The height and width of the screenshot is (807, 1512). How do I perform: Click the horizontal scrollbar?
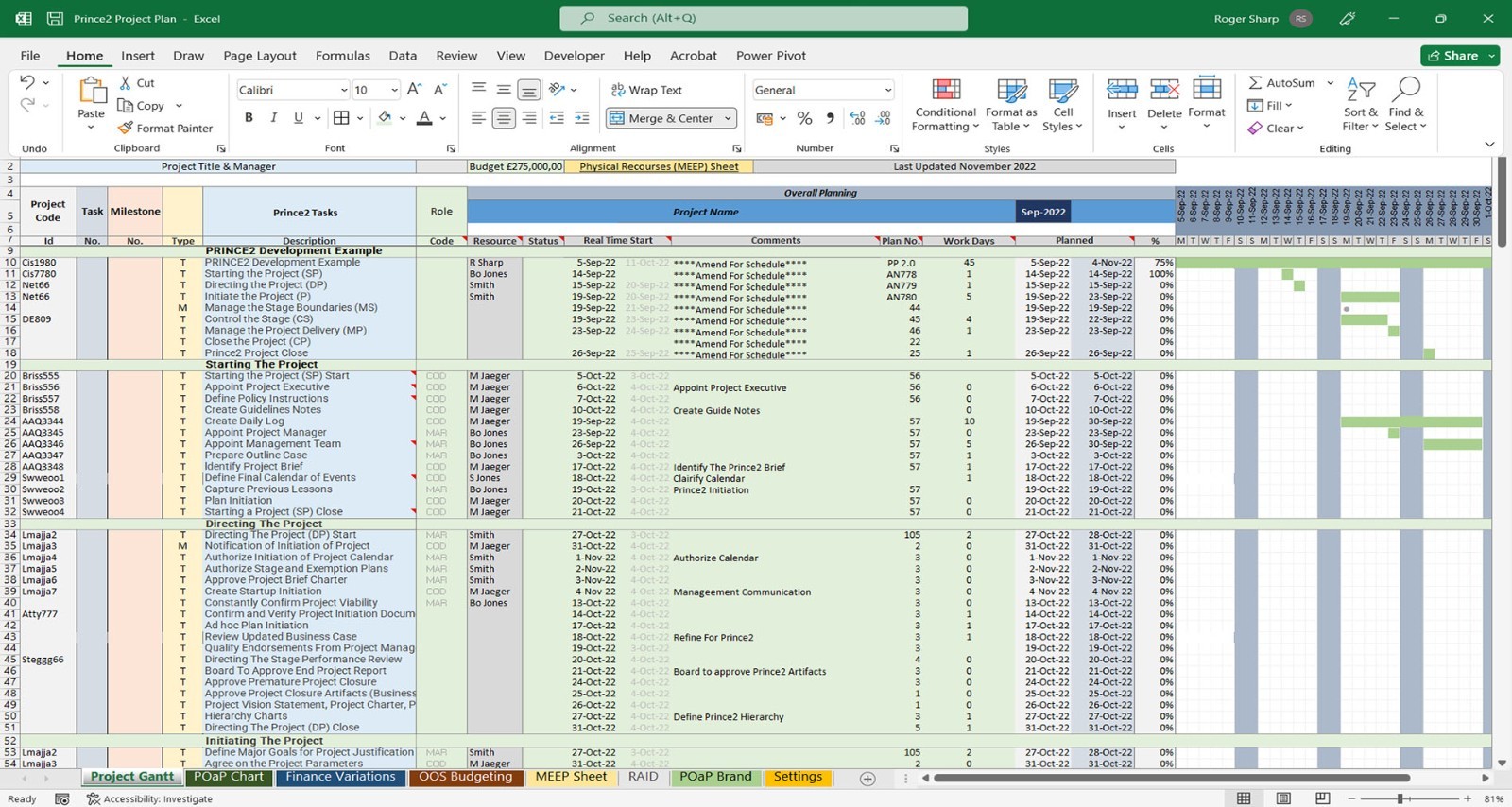coord(1172,779)
